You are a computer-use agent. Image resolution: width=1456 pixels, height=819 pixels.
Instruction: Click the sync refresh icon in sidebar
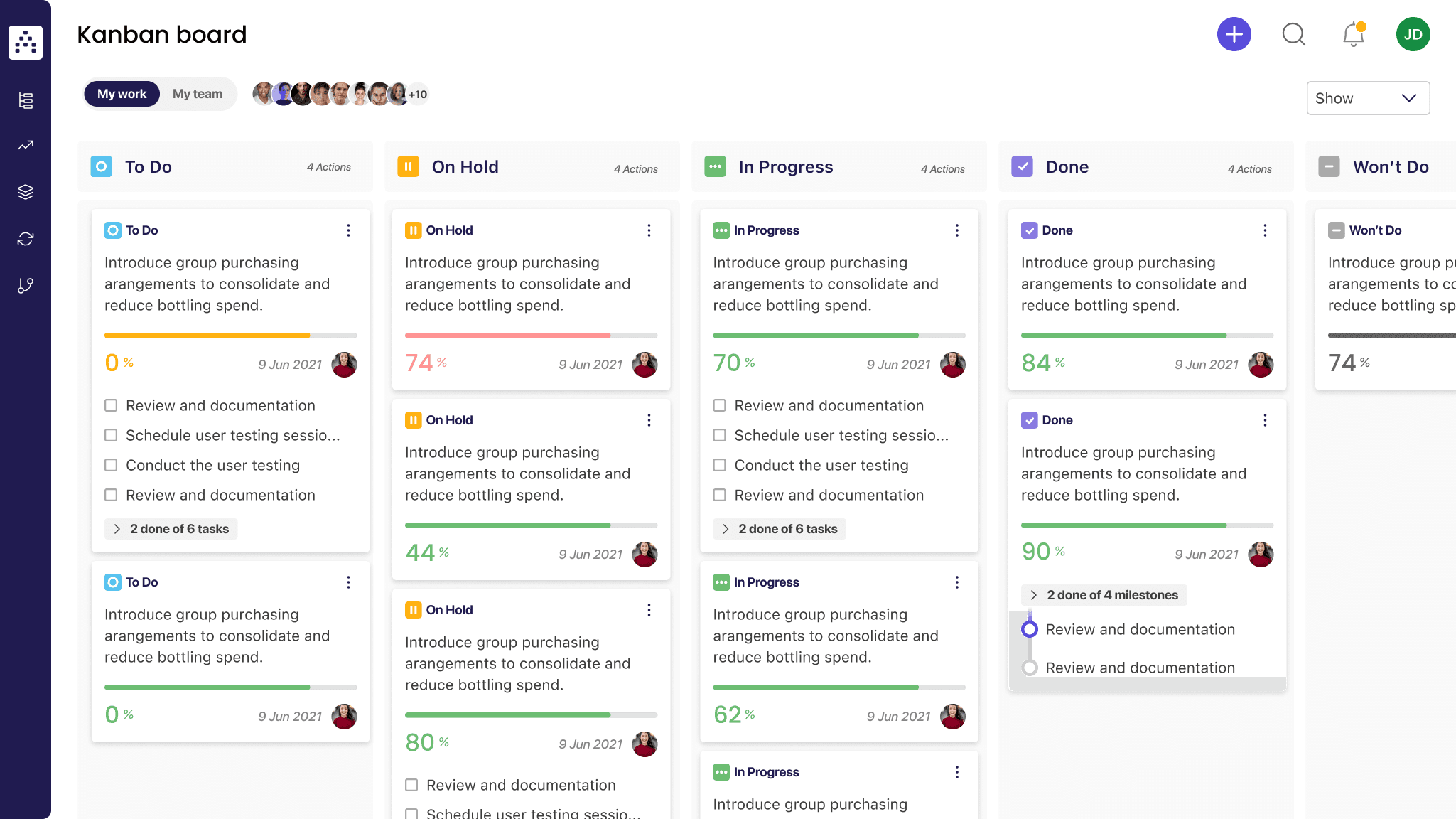(26, 239)
